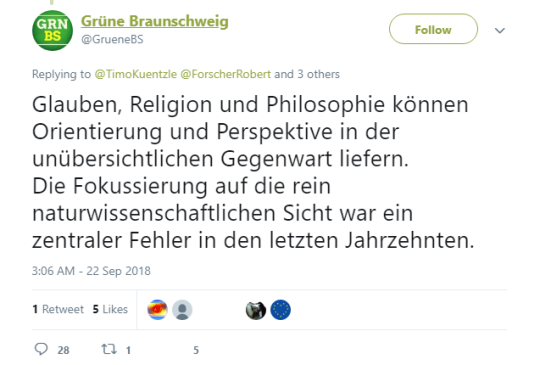View the 1 Retweet list

pos(58,309)
